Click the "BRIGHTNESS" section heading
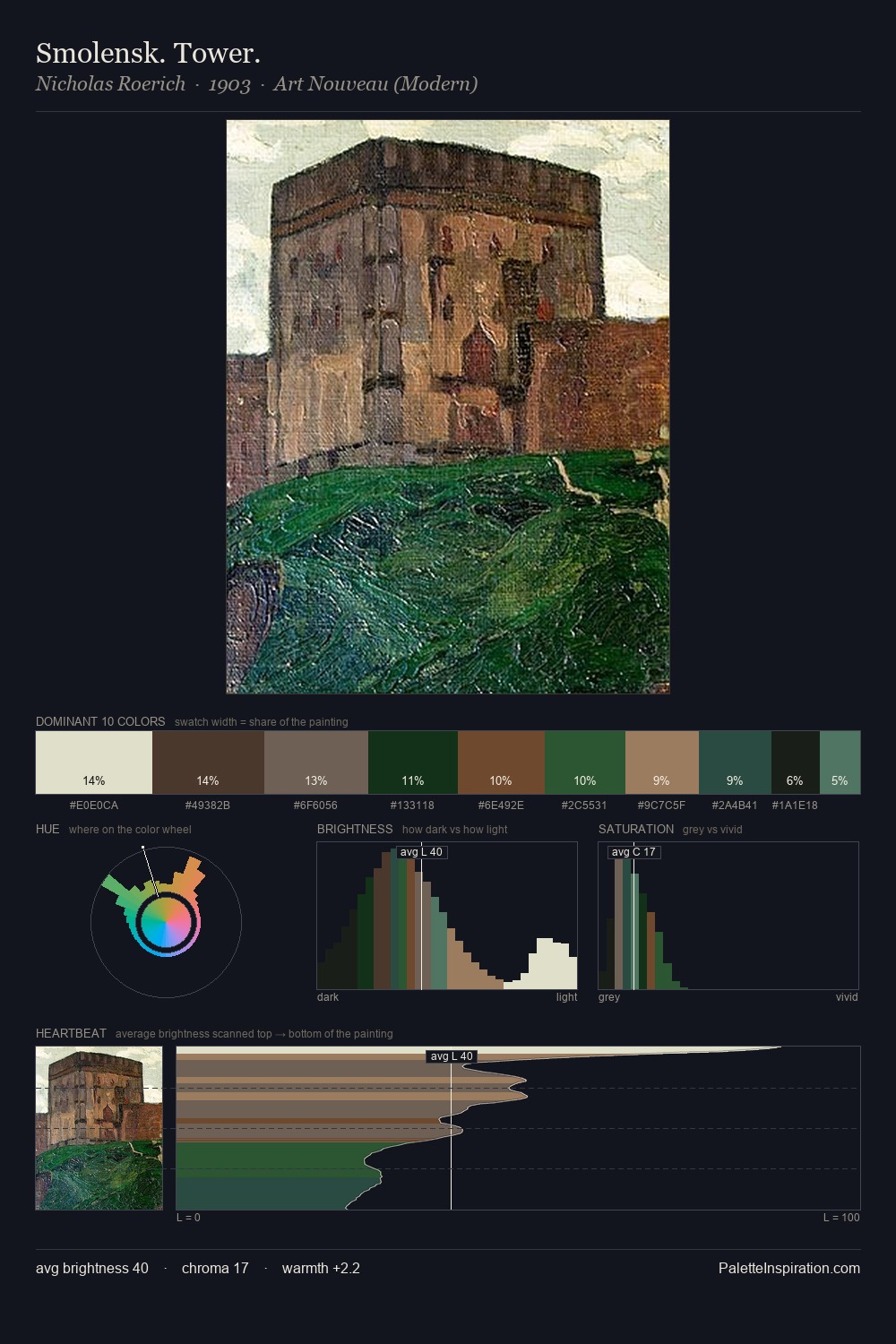 click(x=355, y=829)
